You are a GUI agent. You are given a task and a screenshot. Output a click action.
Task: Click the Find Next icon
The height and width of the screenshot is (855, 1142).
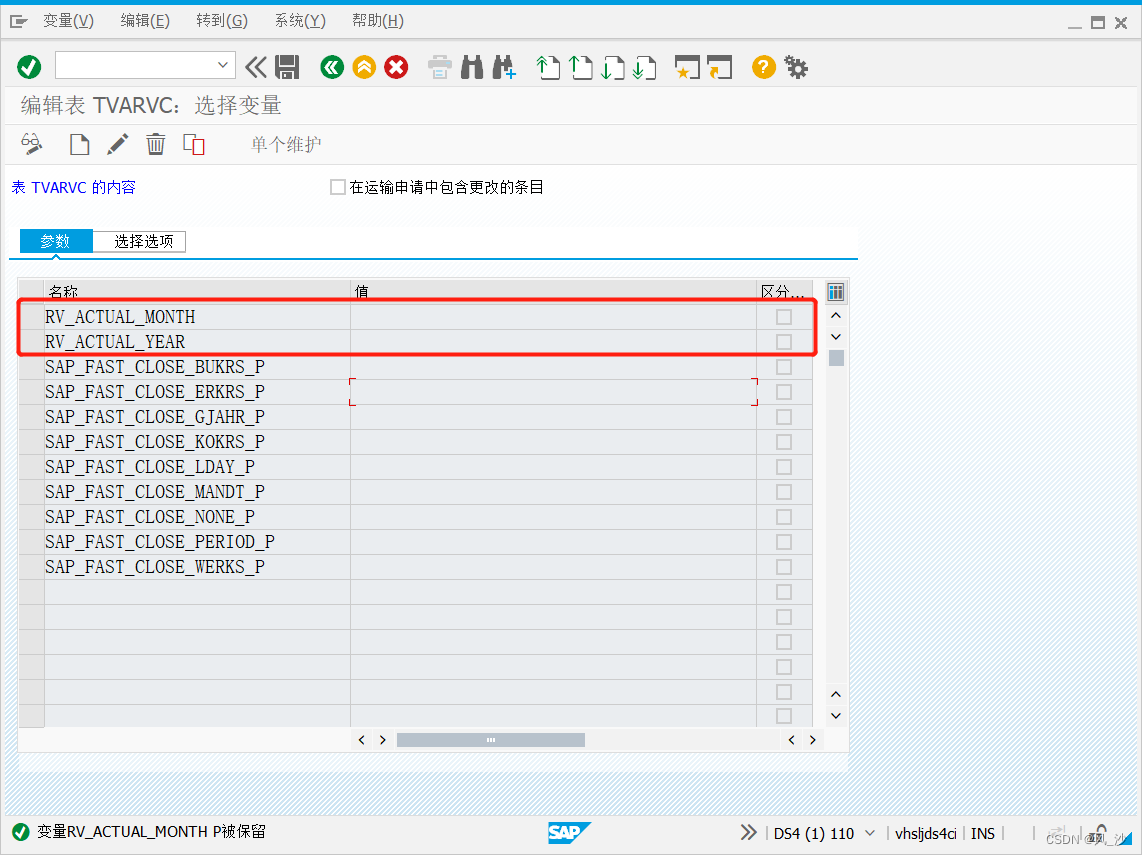(x=503, y=67)
